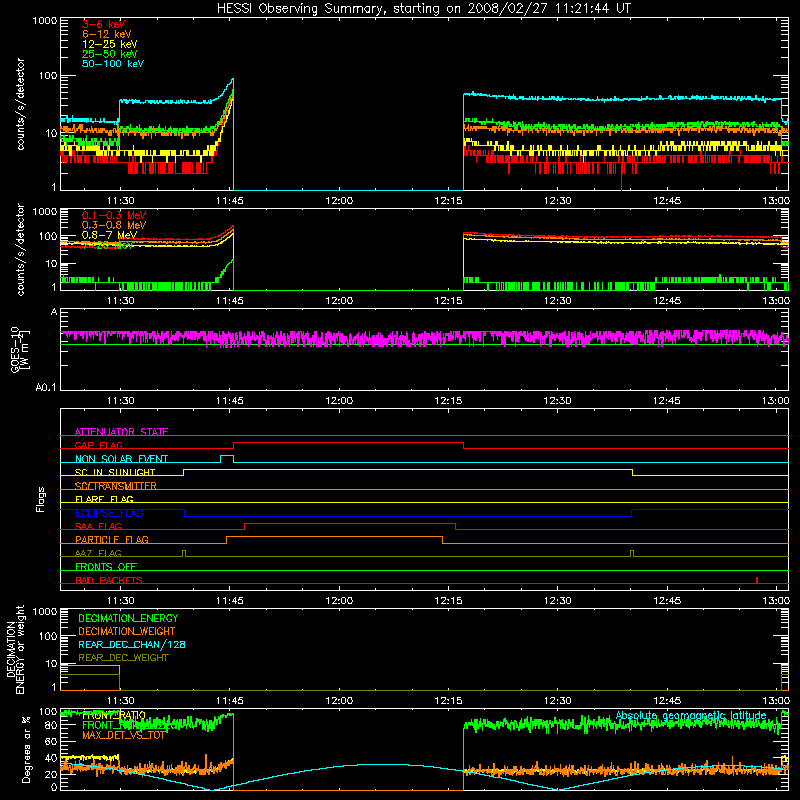Select the SAA_FLAG label

[98, 526]
